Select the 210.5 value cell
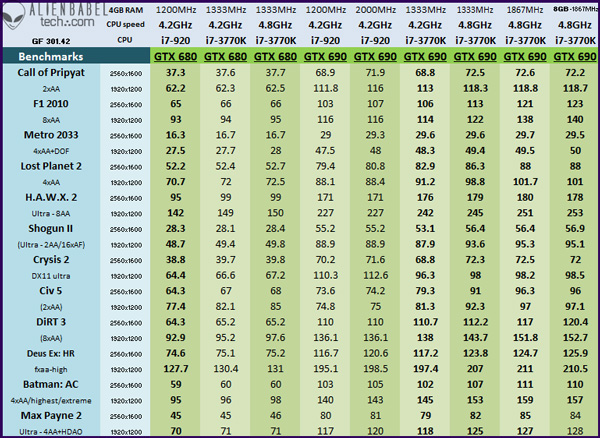600x438 pixels. 575,369
